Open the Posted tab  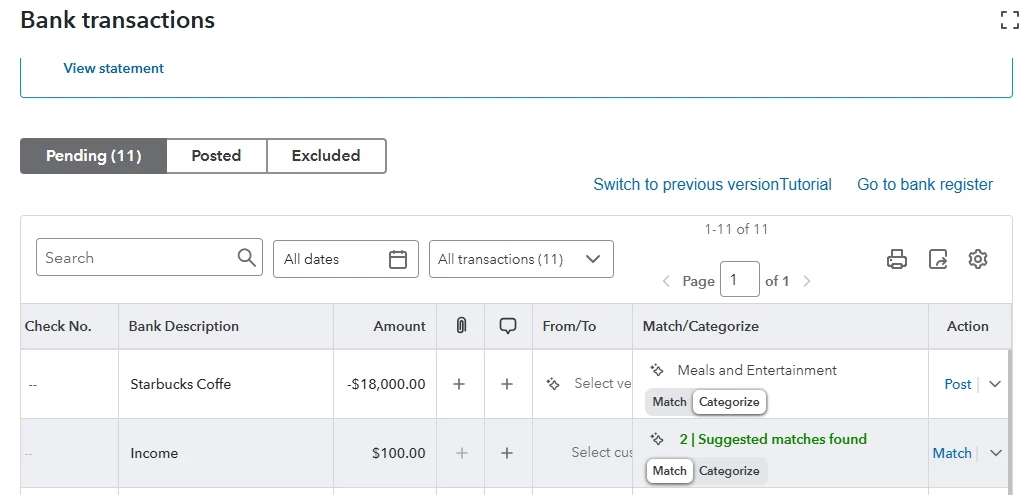point(216,156)
